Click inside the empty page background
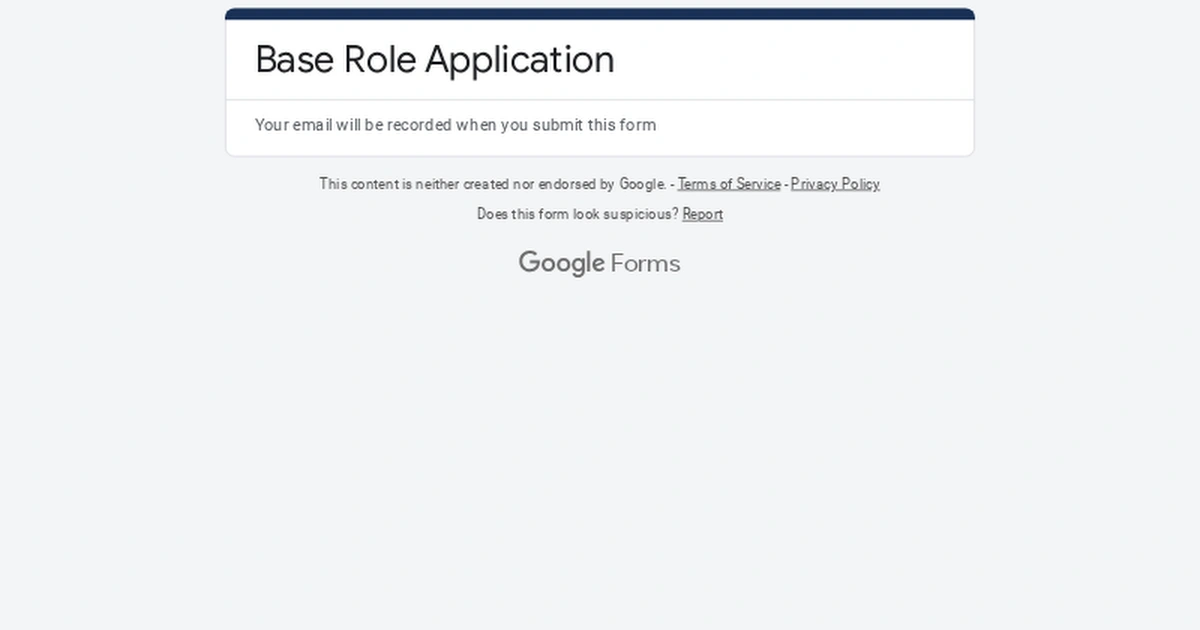 (x=600, y=450)
